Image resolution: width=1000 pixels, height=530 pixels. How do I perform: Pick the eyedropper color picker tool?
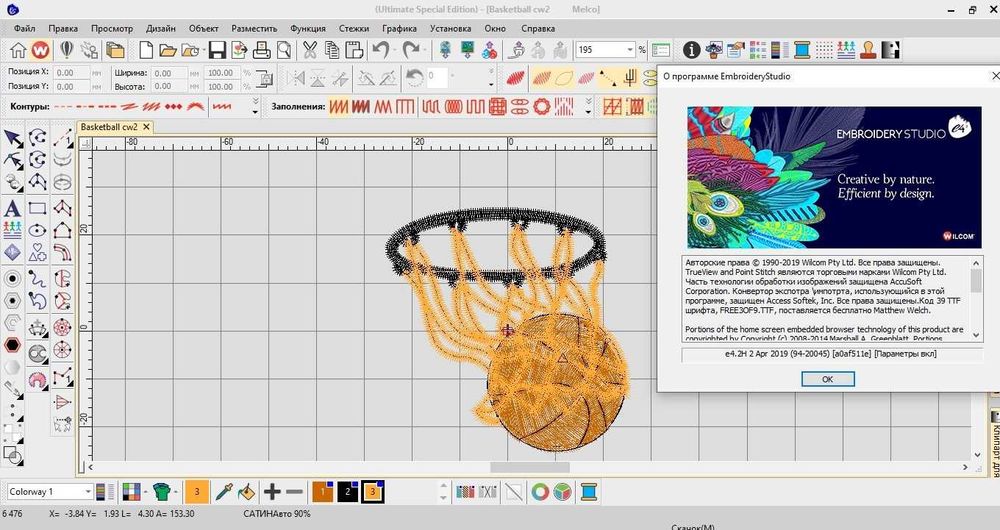224,492
